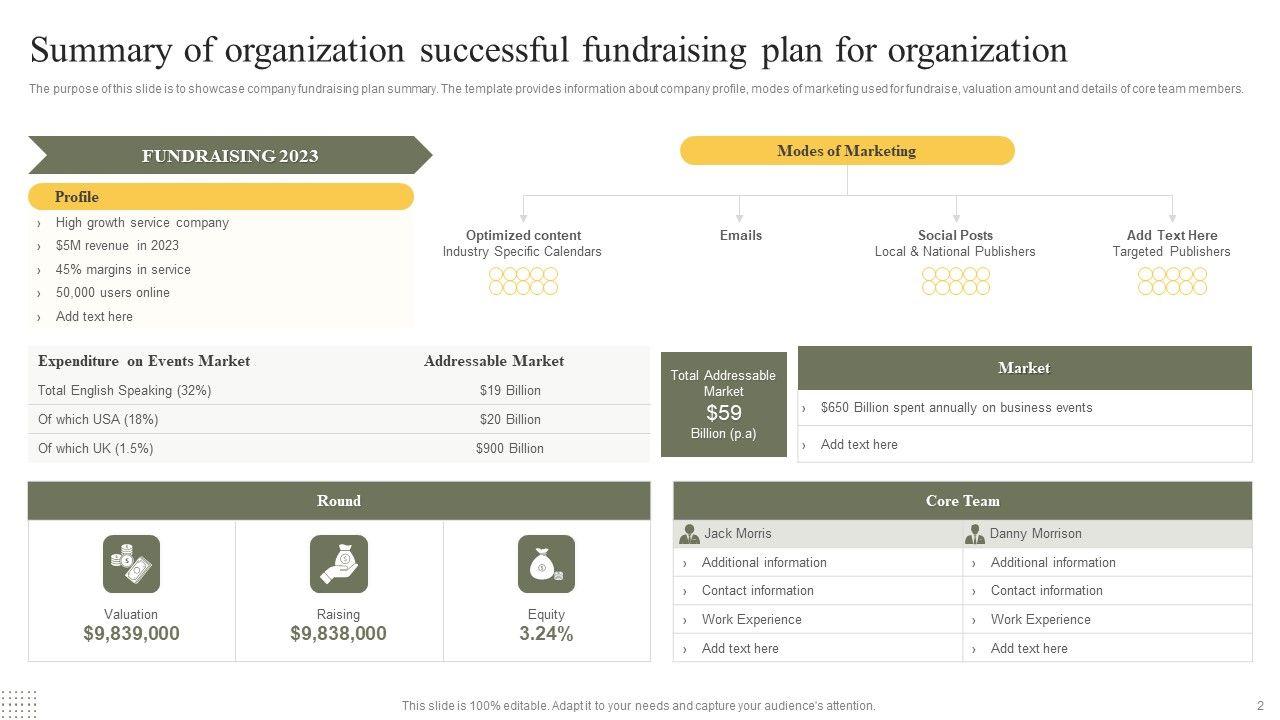The height and width of the screenshot is (720, 1280).
Task: Click the person icon beside Danny Morrison
Action: (975, 534)
